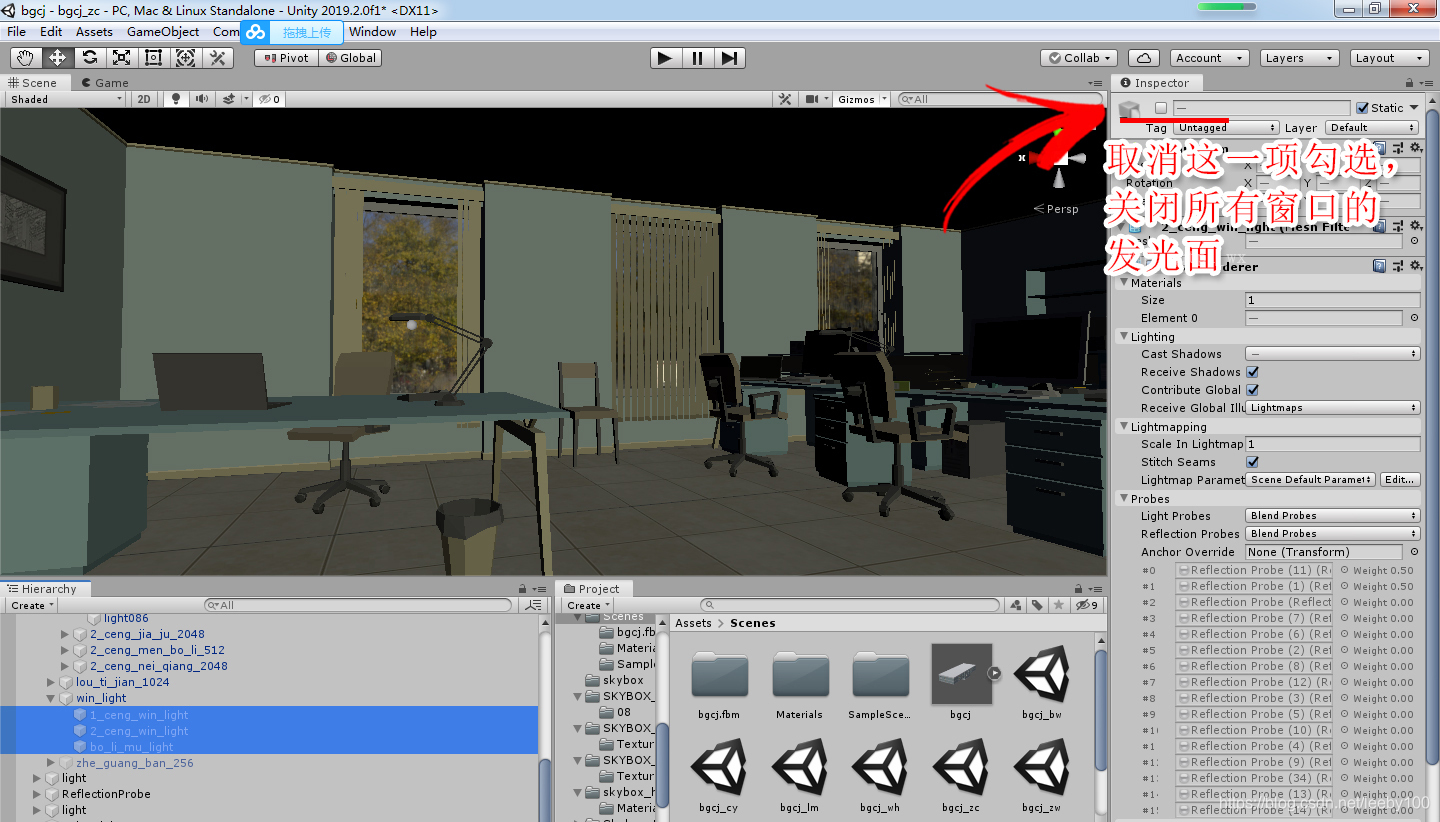Viewport: 1440px width, 822px height.
Task: Toggle Pivot handle position
Action: [x=286, y=58]
